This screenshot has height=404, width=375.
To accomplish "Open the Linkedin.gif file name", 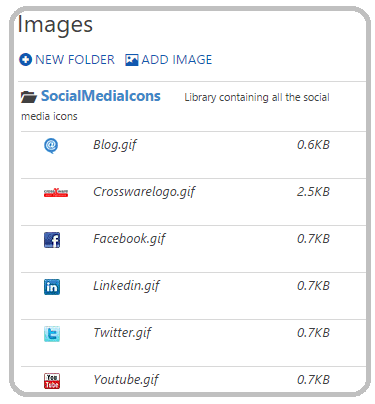I will (127, 286).
